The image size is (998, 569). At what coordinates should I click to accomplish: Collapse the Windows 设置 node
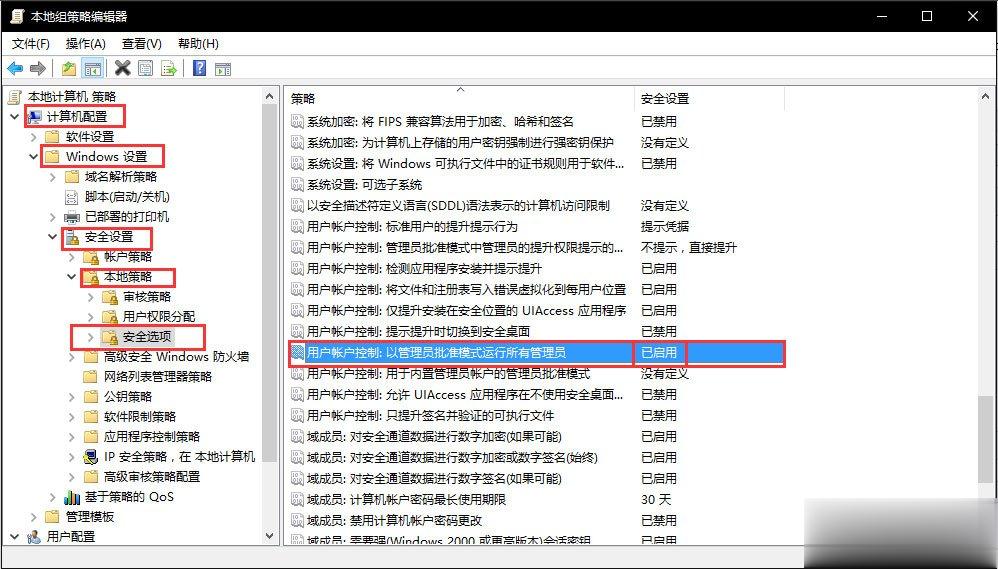tap(34, 157)
